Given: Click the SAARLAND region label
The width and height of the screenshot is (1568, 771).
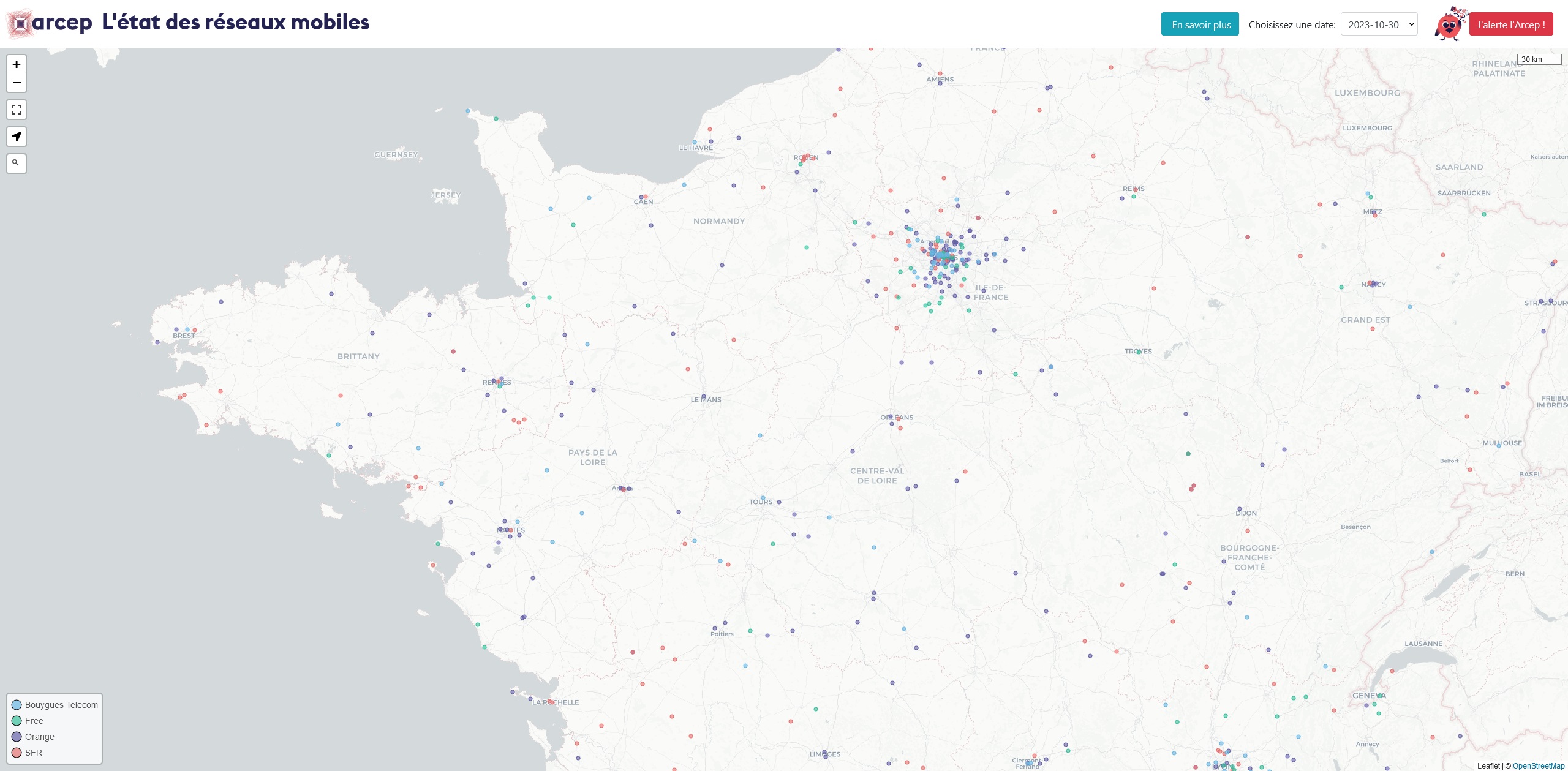Looking at the screenshot, I should (x=1459, y=167).
